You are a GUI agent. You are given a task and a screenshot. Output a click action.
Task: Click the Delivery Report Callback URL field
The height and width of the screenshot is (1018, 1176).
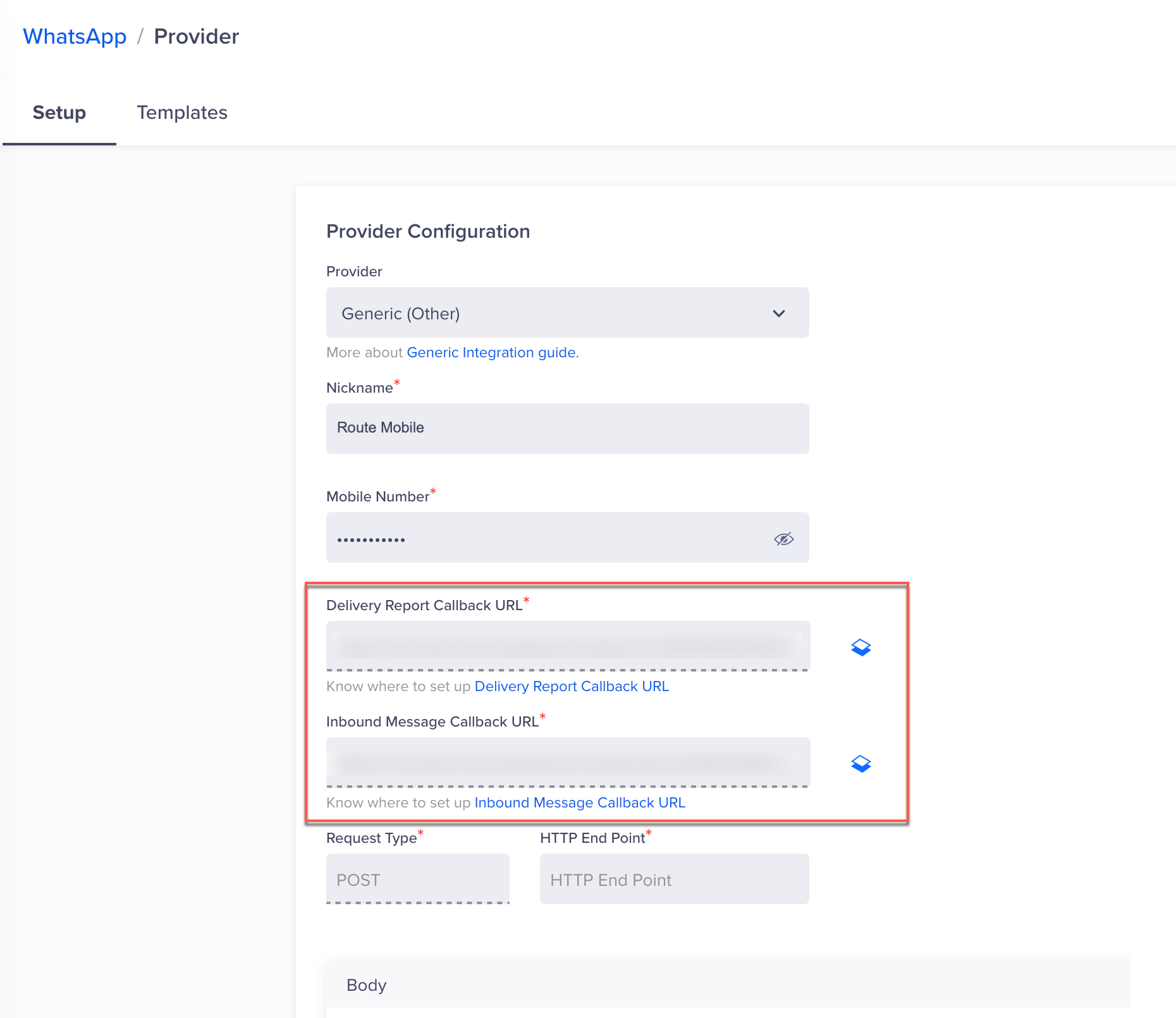click(567, 646)
